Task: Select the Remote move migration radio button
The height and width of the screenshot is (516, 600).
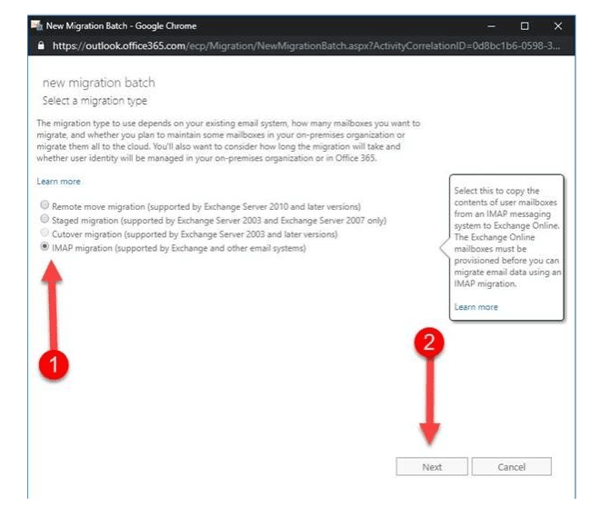Action: pyautogui.click(x=45, y=205)
